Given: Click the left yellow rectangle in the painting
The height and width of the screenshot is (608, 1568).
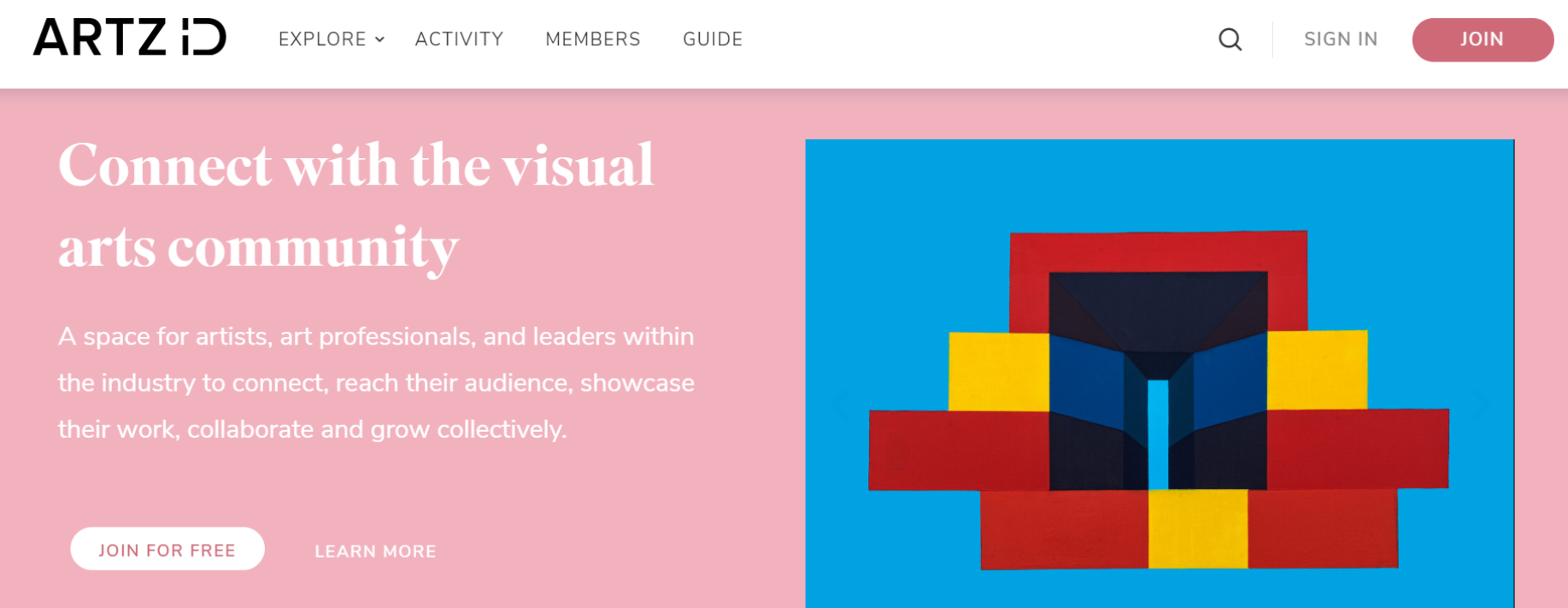Looking at the screenshot, I should pyautogui.click(x=999, y=371).
